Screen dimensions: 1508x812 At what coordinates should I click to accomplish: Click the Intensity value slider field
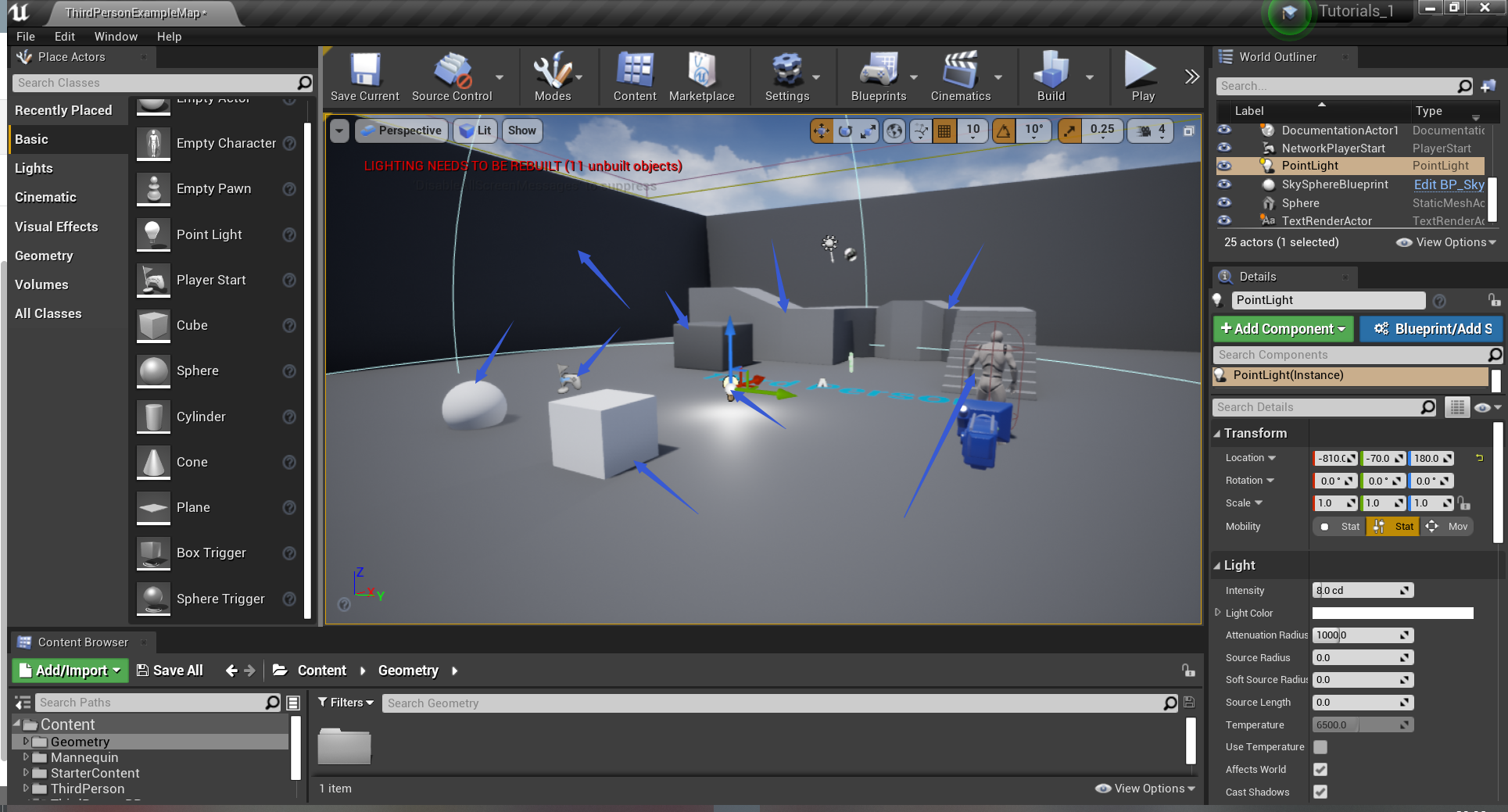pyautogui.click(x=1363, y=591)
